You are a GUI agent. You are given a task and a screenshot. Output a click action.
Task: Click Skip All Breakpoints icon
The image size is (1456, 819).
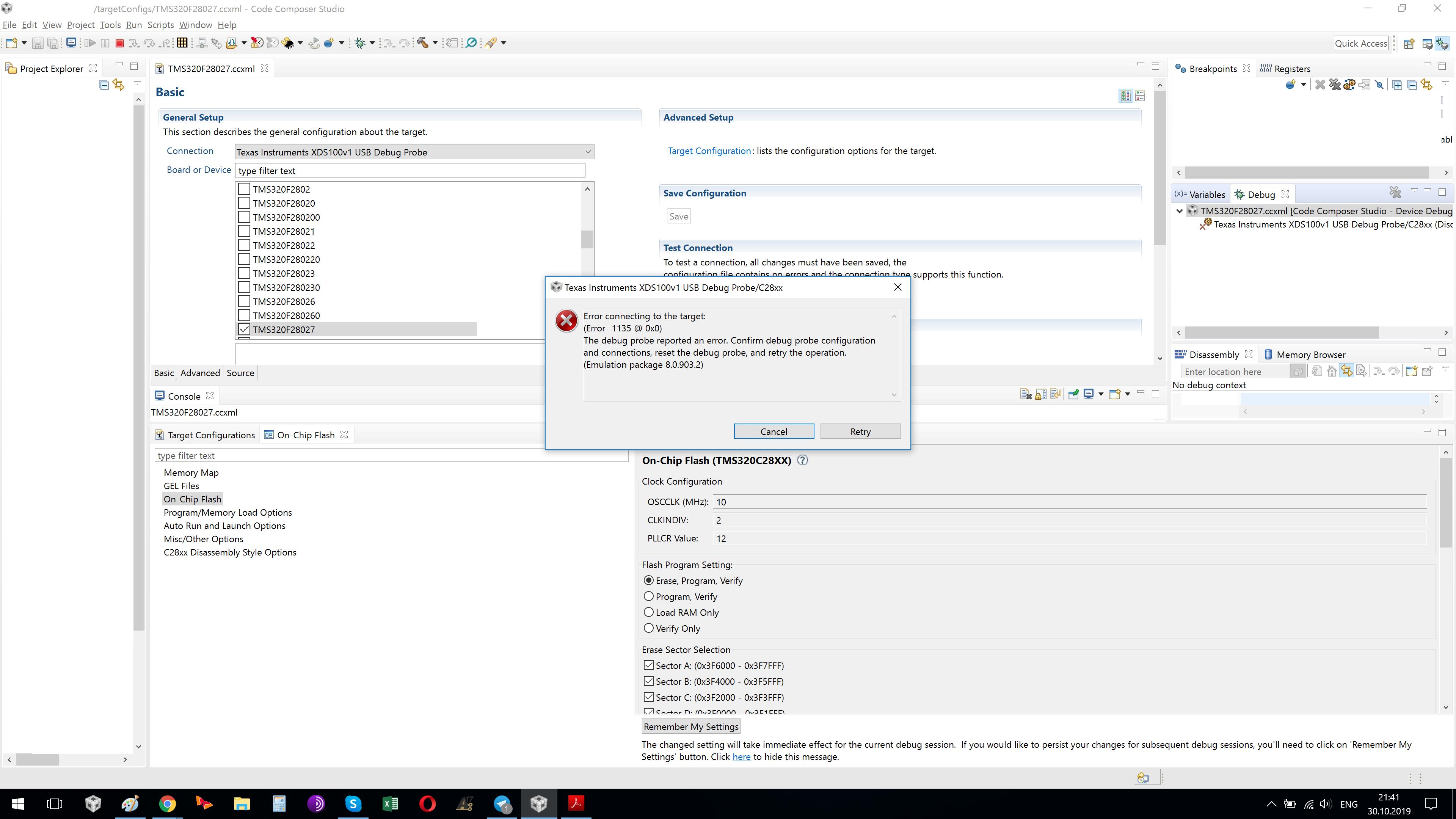(1380, 85)
